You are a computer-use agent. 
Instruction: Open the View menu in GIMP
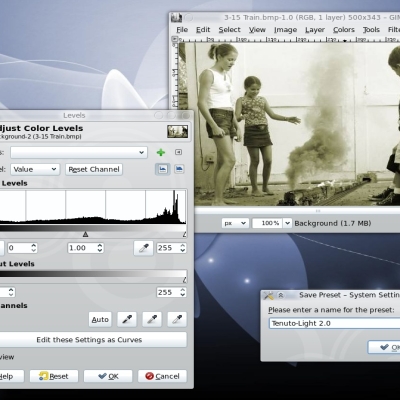coord(257,30)
